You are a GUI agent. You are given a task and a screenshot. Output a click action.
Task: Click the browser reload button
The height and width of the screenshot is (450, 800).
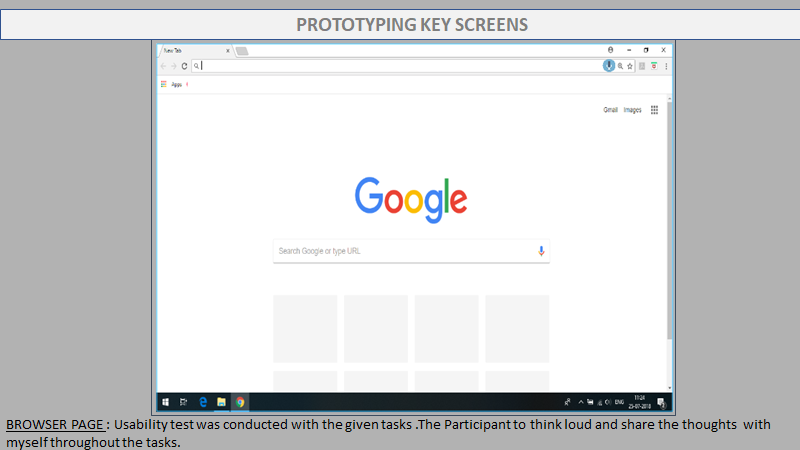coord(184,66)
